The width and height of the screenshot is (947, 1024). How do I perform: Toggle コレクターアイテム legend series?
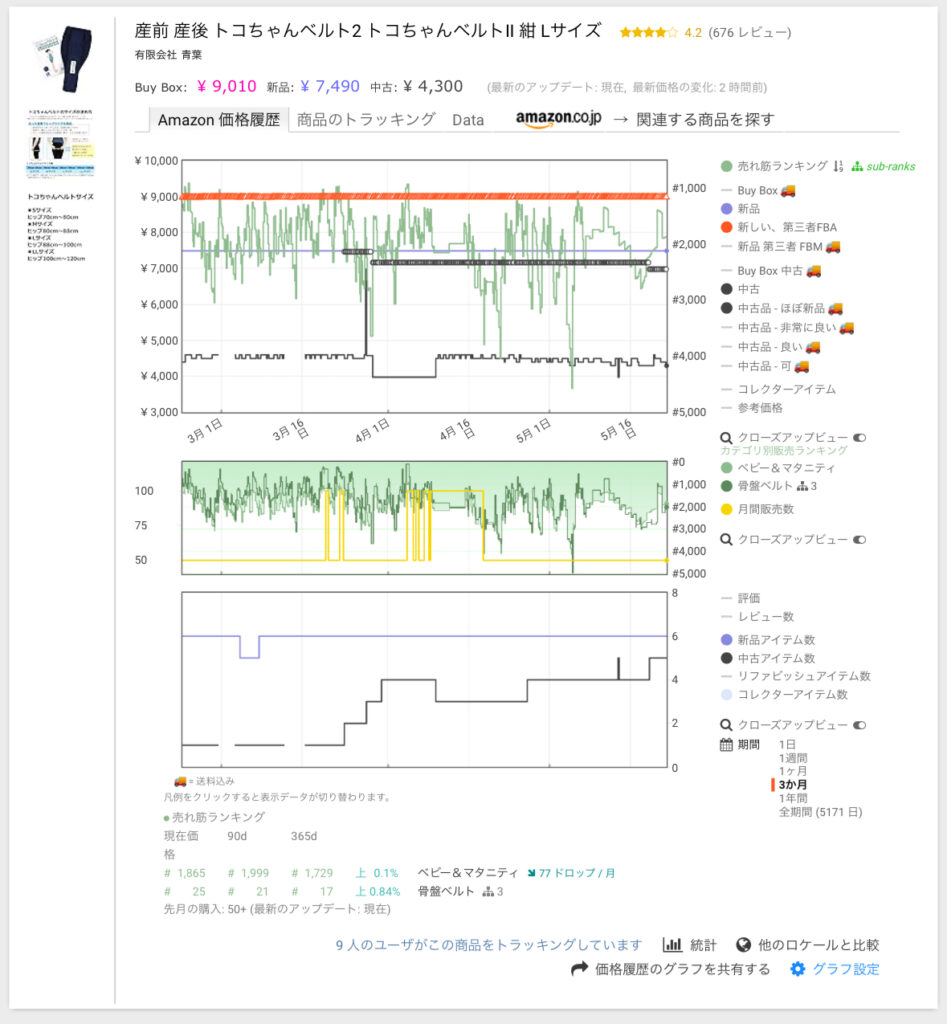[x=778, y=389]
